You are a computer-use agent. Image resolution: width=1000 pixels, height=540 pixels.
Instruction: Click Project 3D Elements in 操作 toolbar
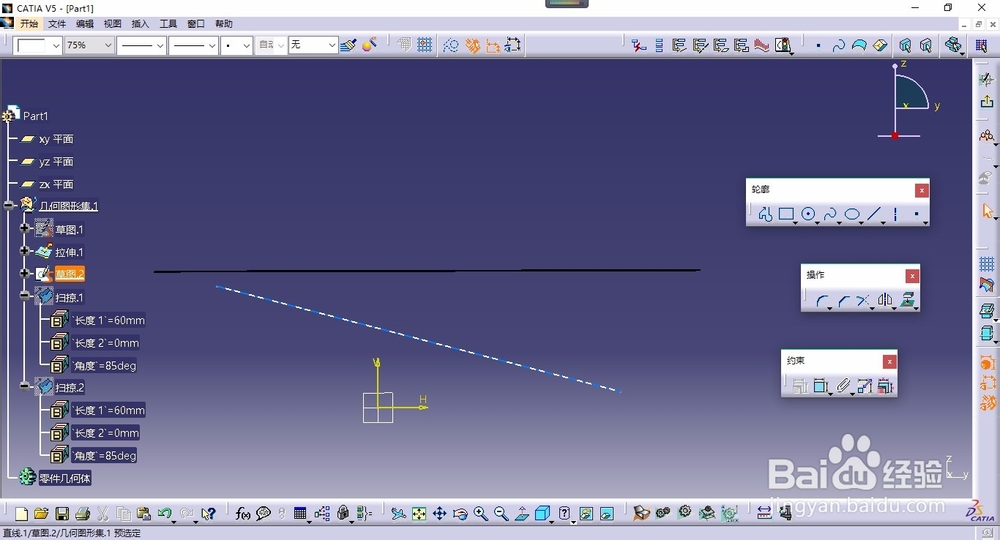[907, 300]
